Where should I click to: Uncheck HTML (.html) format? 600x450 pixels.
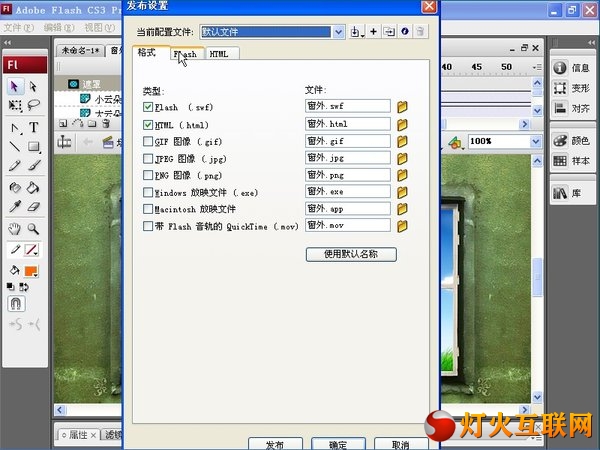148,125
